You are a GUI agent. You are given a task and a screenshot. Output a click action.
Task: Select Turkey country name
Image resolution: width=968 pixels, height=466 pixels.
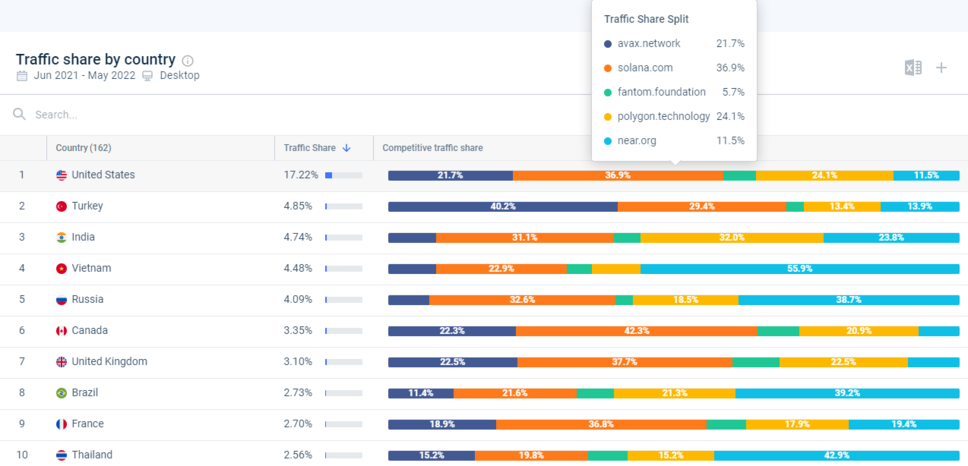[x=87, y=206]
